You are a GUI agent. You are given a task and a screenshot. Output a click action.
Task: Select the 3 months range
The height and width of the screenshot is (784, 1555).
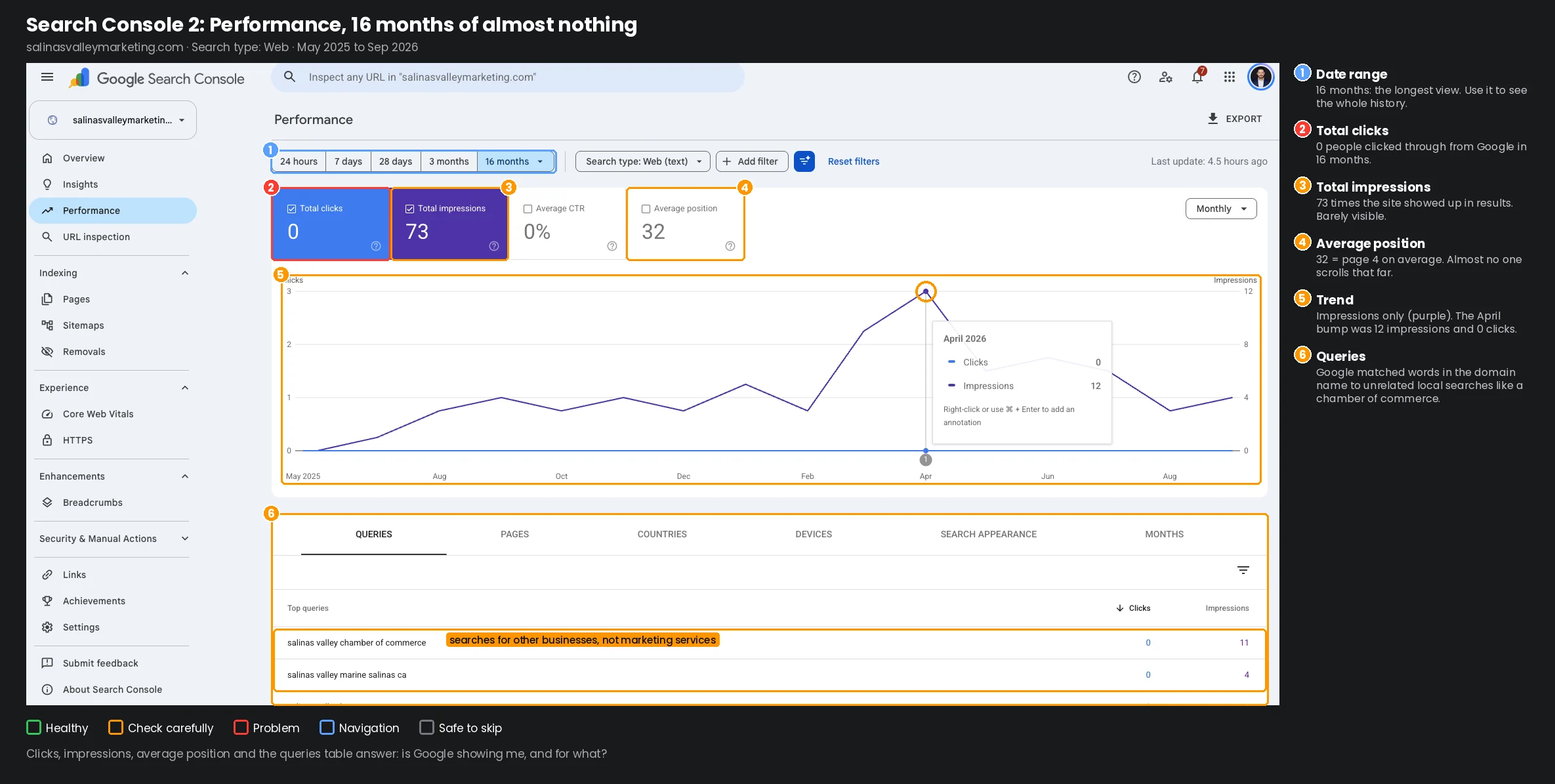449,161
